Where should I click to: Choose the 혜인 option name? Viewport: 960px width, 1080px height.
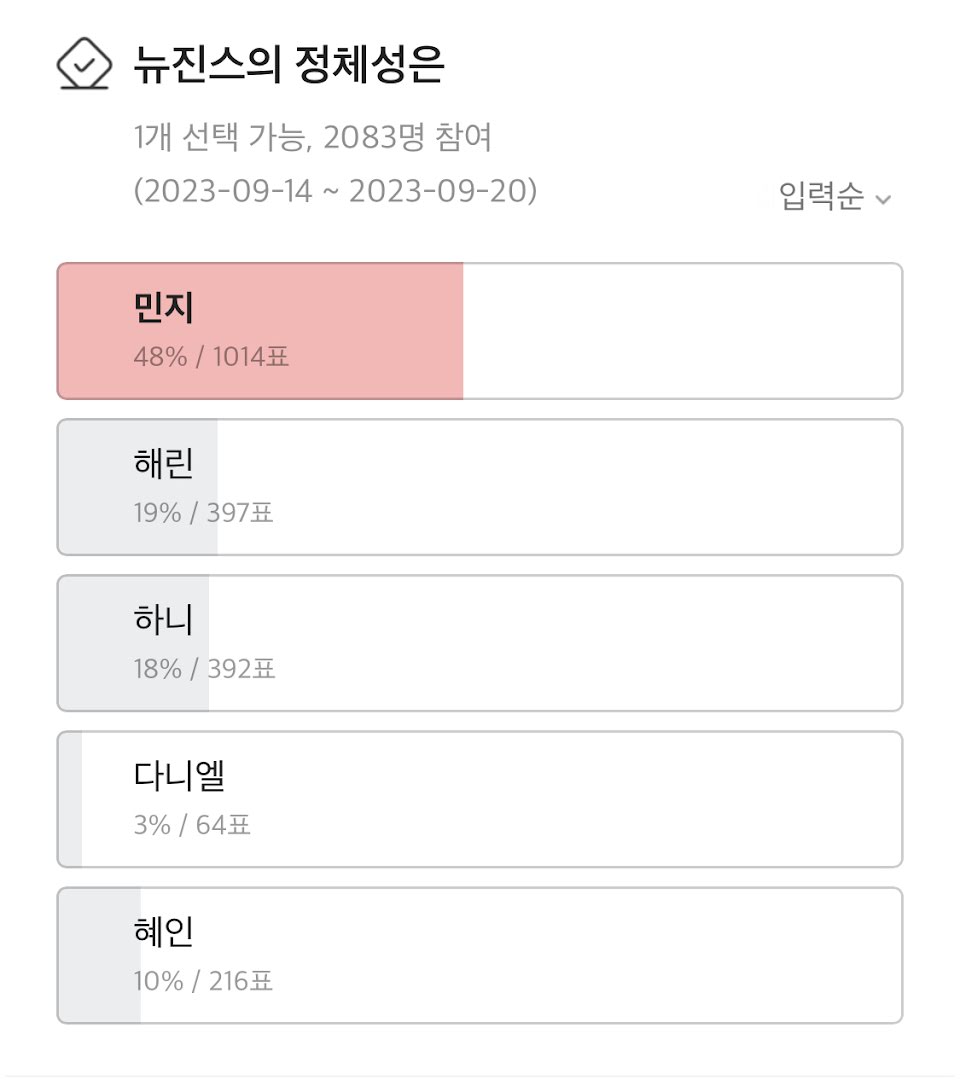click(x=163, y=932)
